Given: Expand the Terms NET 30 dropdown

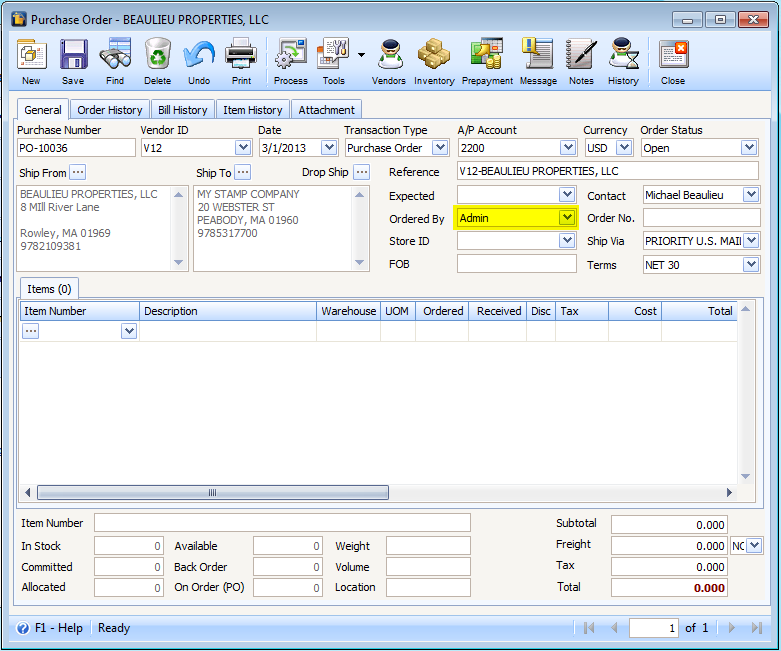Looking at the screenshot, I should 751,264.
